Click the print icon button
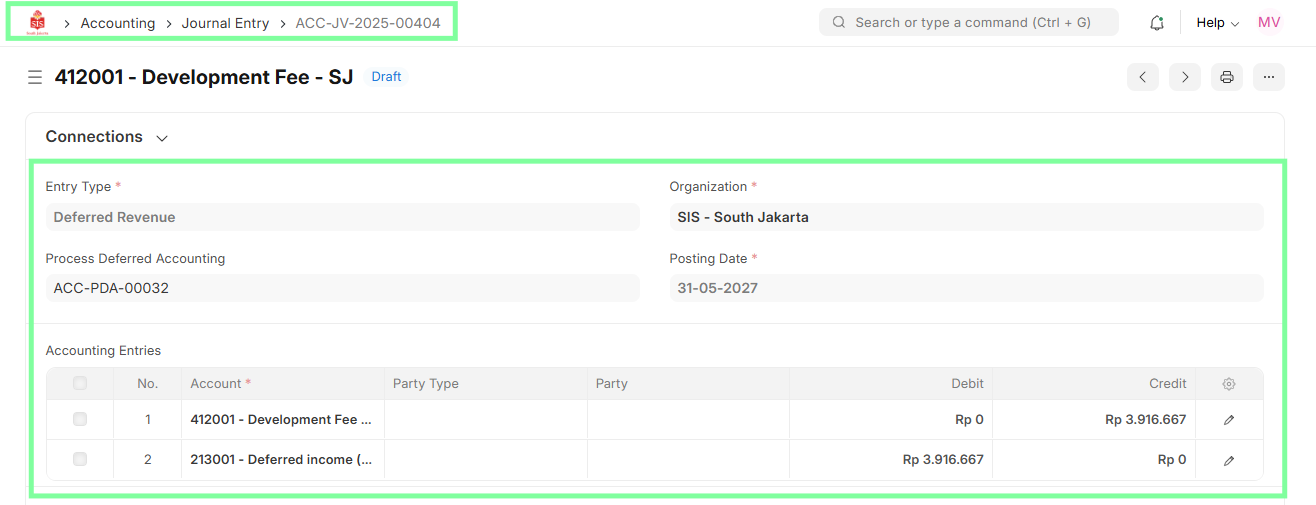The height and width of the screenshot is (505, 1316). [1227, 77]
